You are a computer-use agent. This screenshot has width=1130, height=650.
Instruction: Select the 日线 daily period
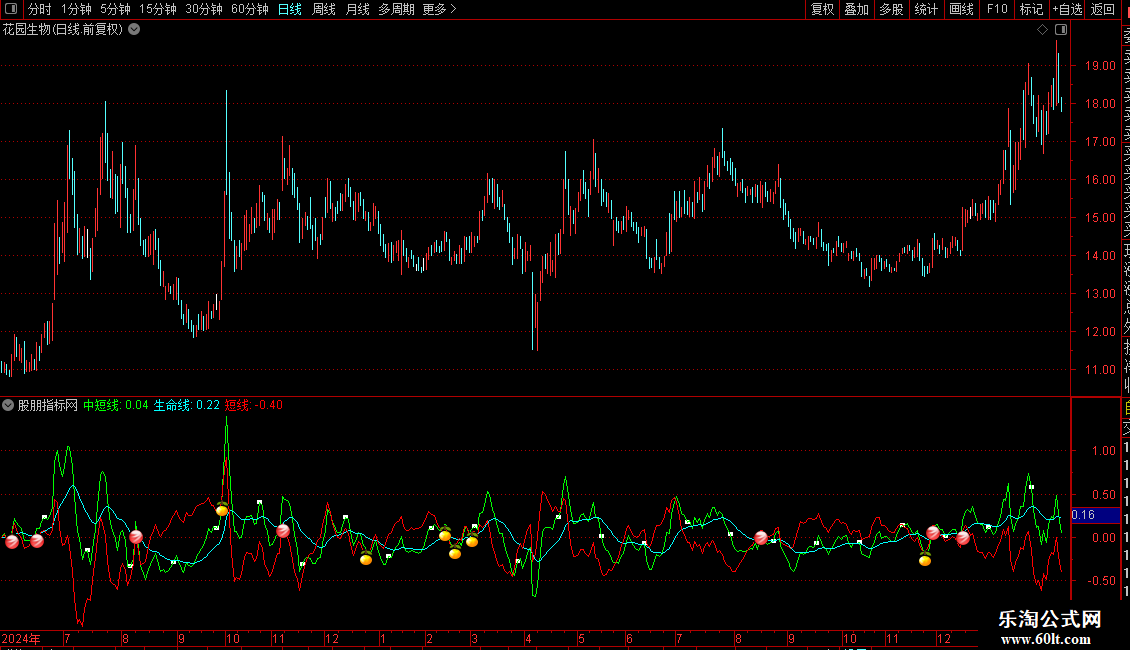tap(290, 9)
